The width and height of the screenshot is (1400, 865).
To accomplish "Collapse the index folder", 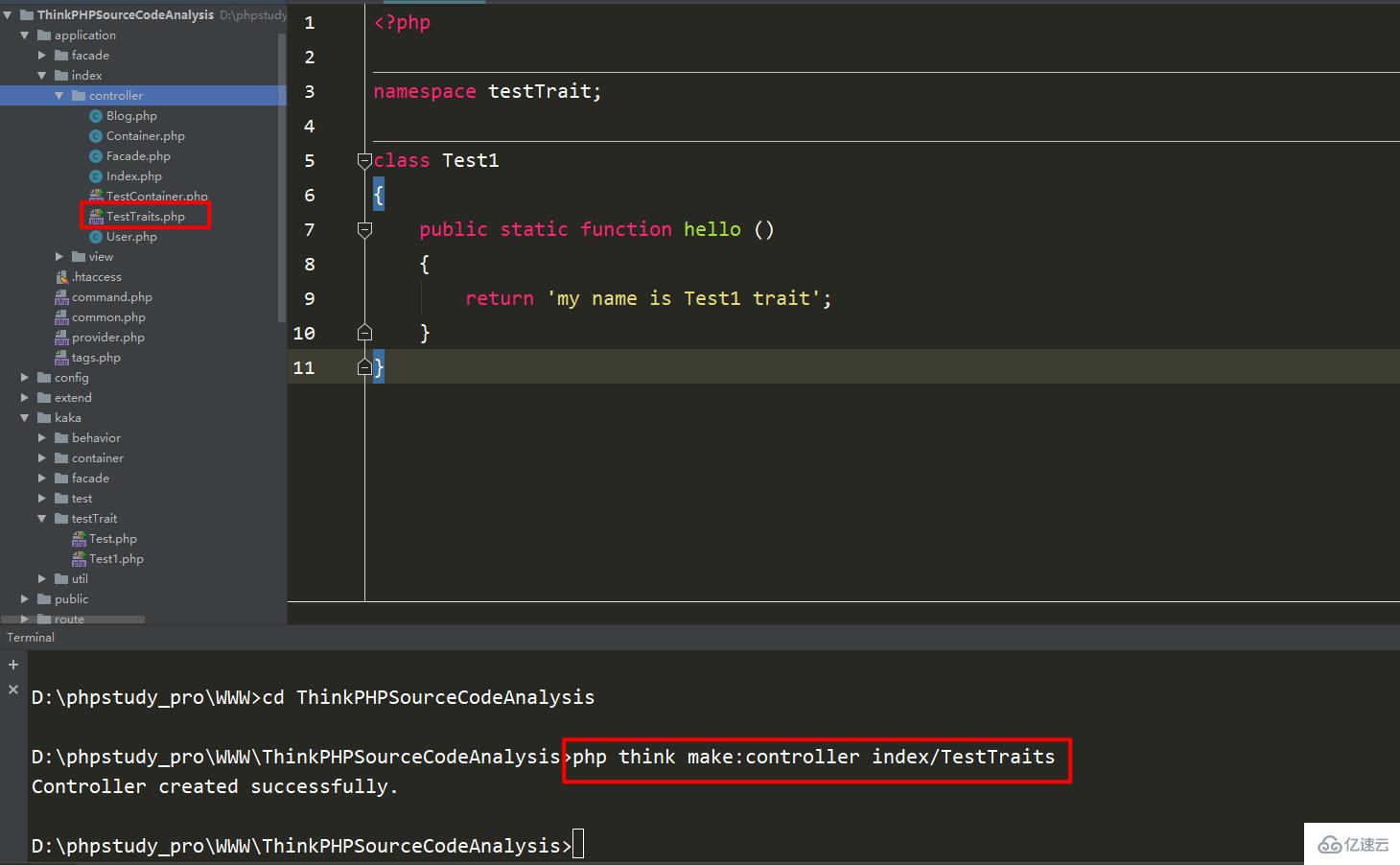I will click(x=42, y=76).
